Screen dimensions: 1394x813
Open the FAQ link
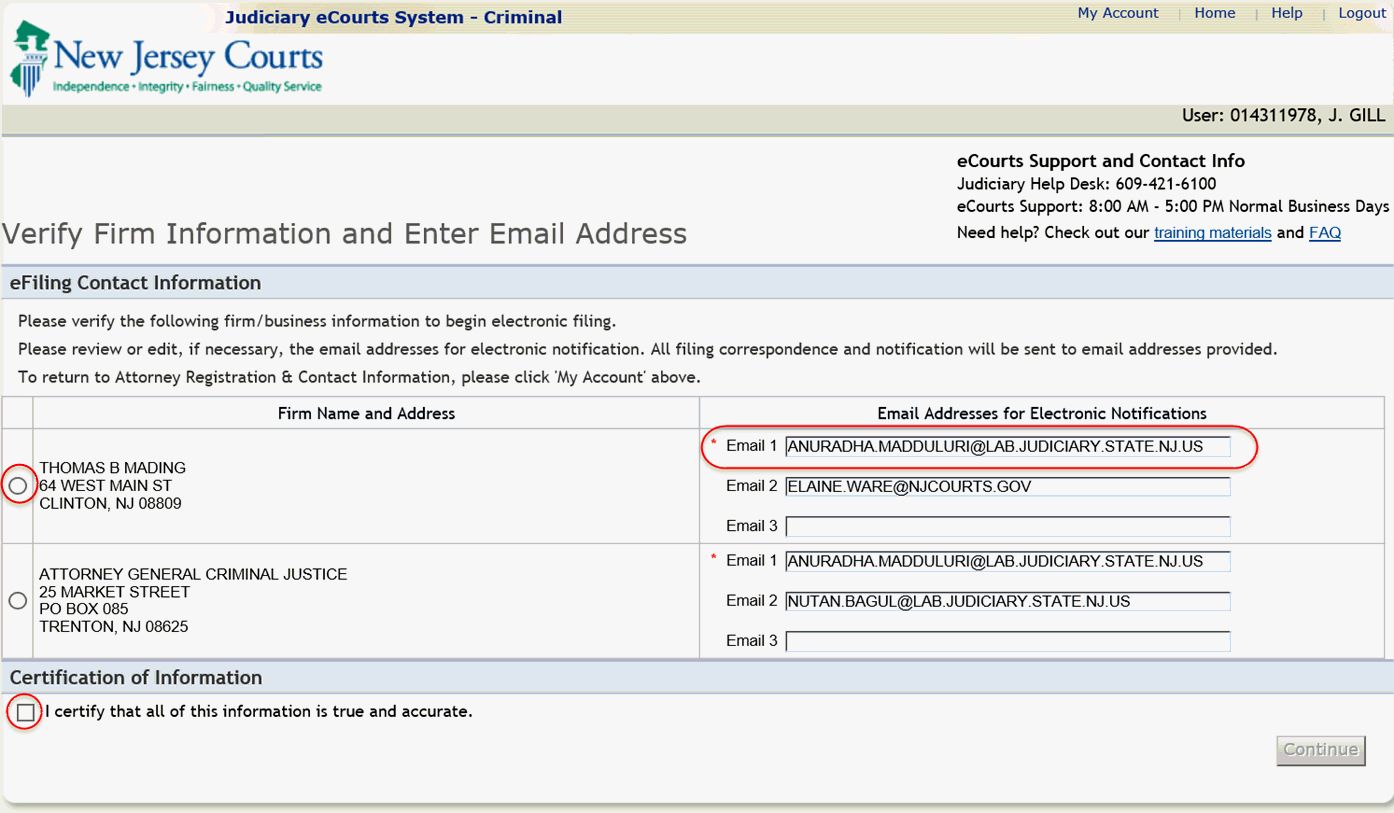coord(1324,233)
